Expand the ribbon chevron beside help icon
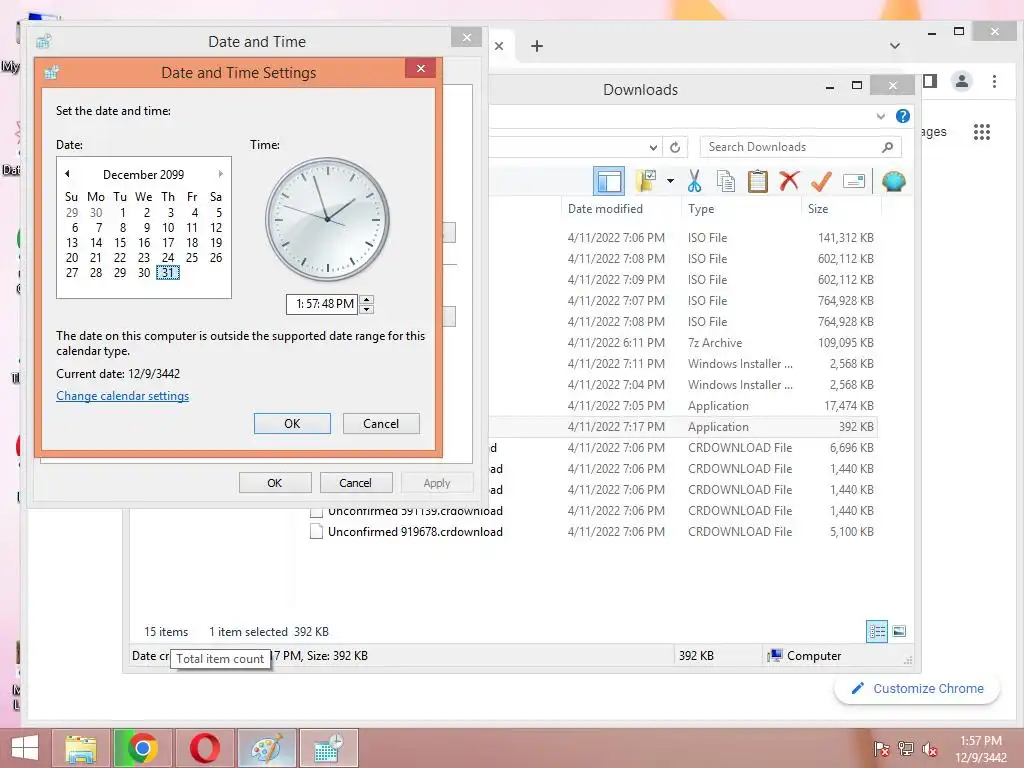 point(880,116)
